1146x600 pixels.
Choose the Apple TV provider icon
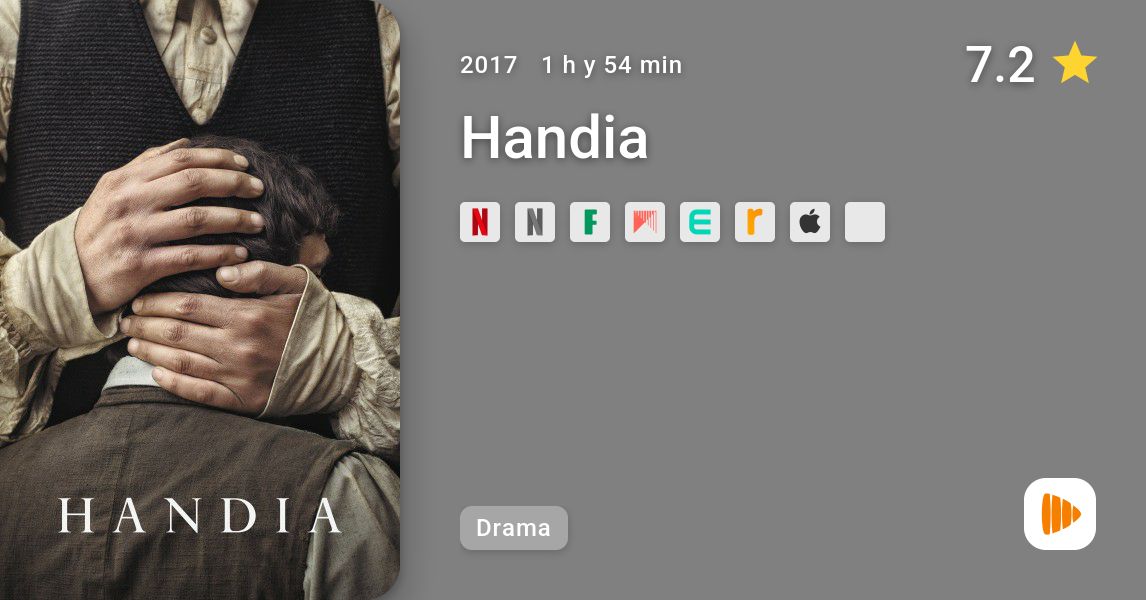pos(810,222)
